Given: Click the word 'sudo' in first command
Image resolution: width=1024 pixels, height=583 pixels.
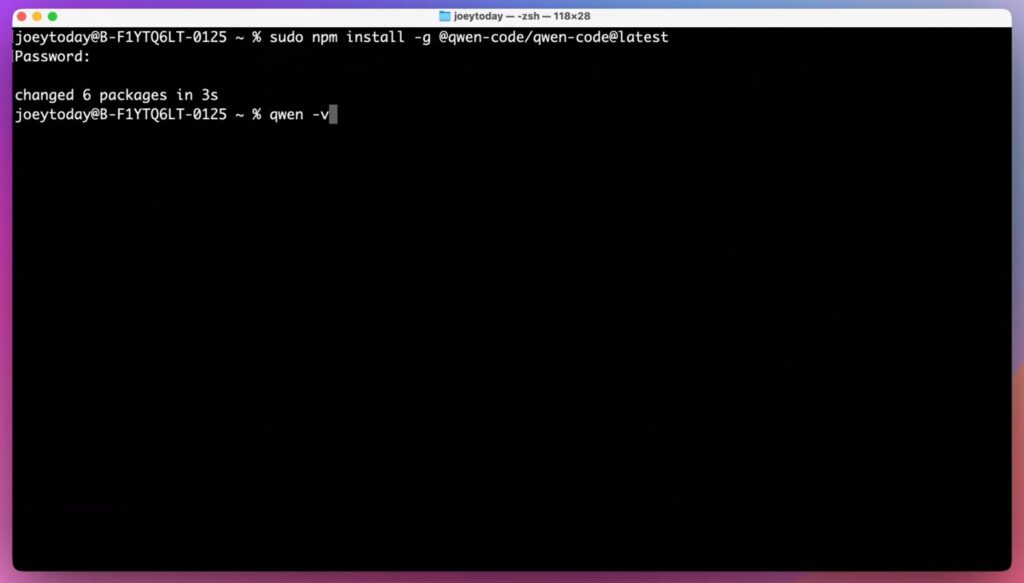Looking at the screenshot, I should pos(286,37).
